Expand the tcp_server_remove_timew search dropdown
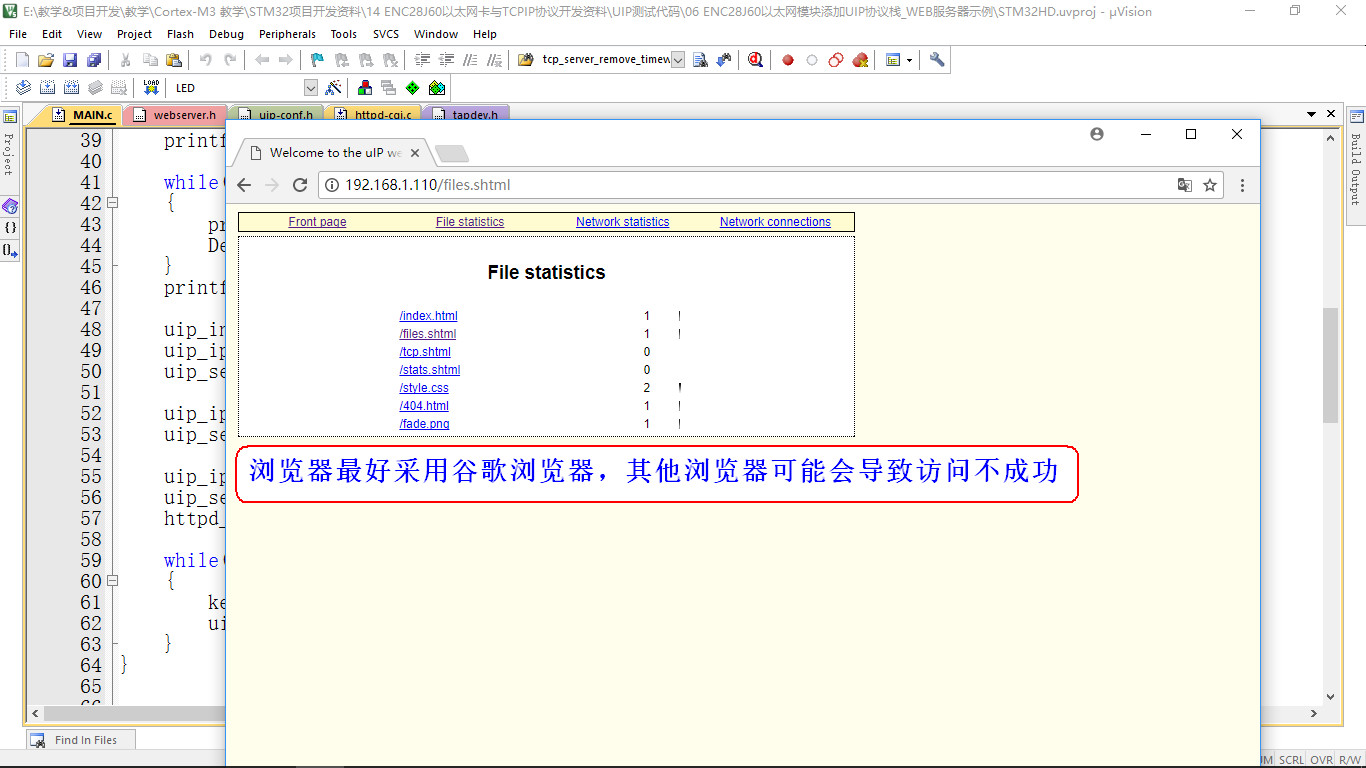1366x768 pixels. 678,60
